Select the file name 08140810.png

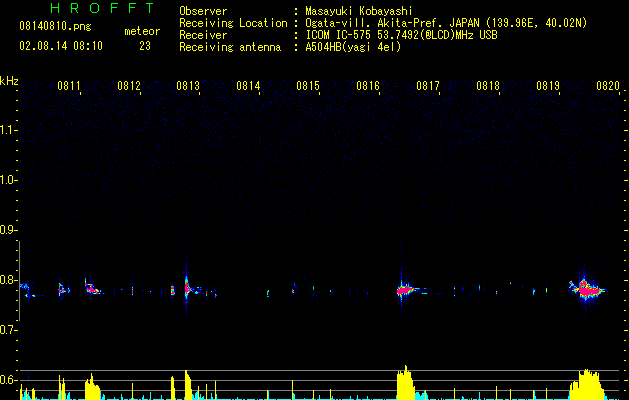click(55, 26)
